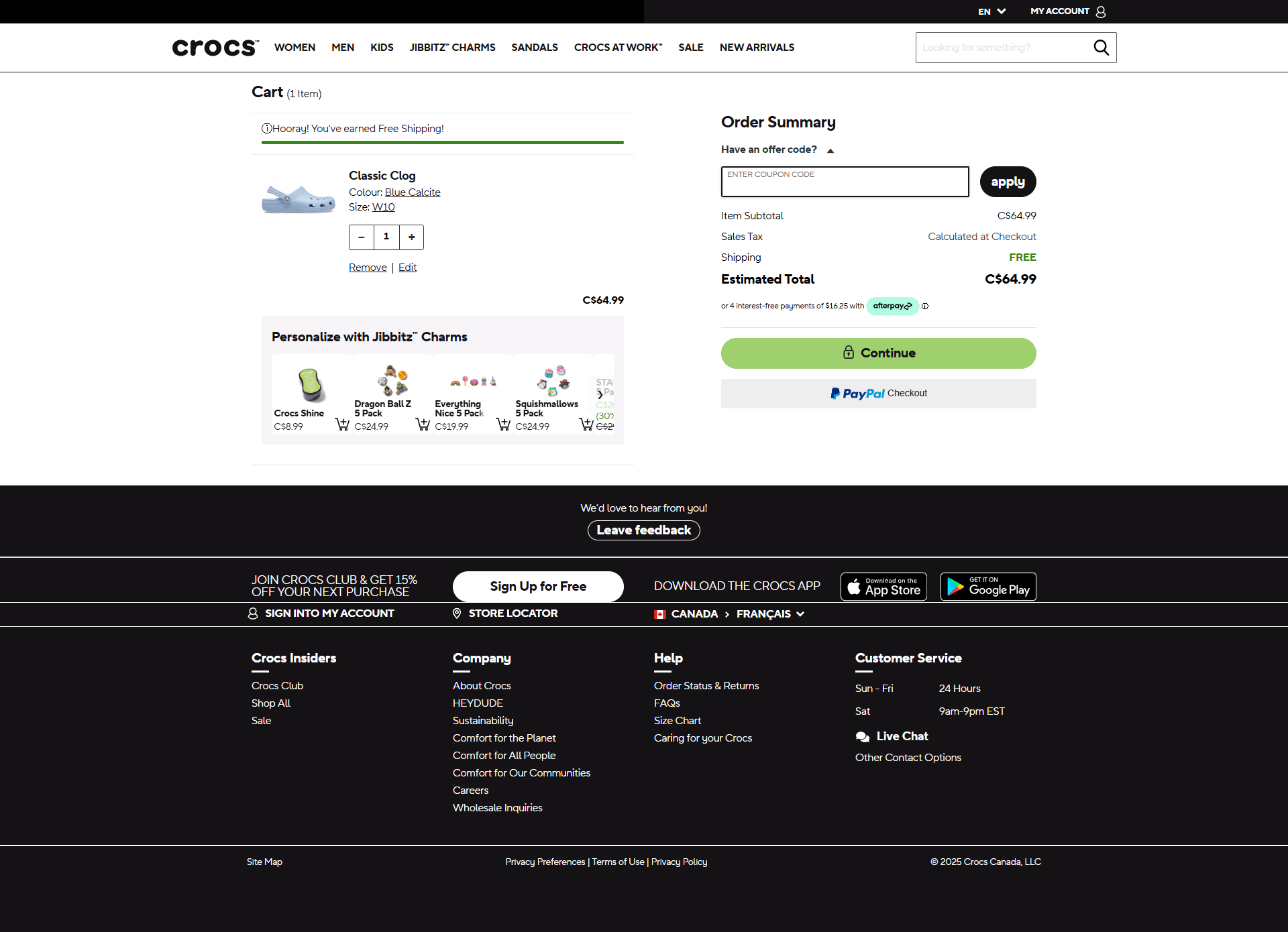Check out with PayPal
The height and width of the screenshot is (932, 1288).
878,394
